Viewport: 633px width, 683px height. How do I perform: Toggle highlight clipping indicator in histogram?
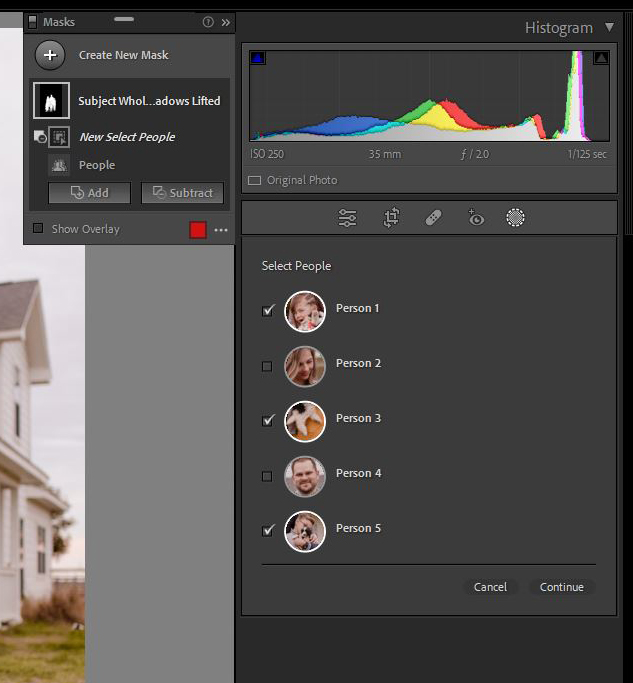coord(600,59)
